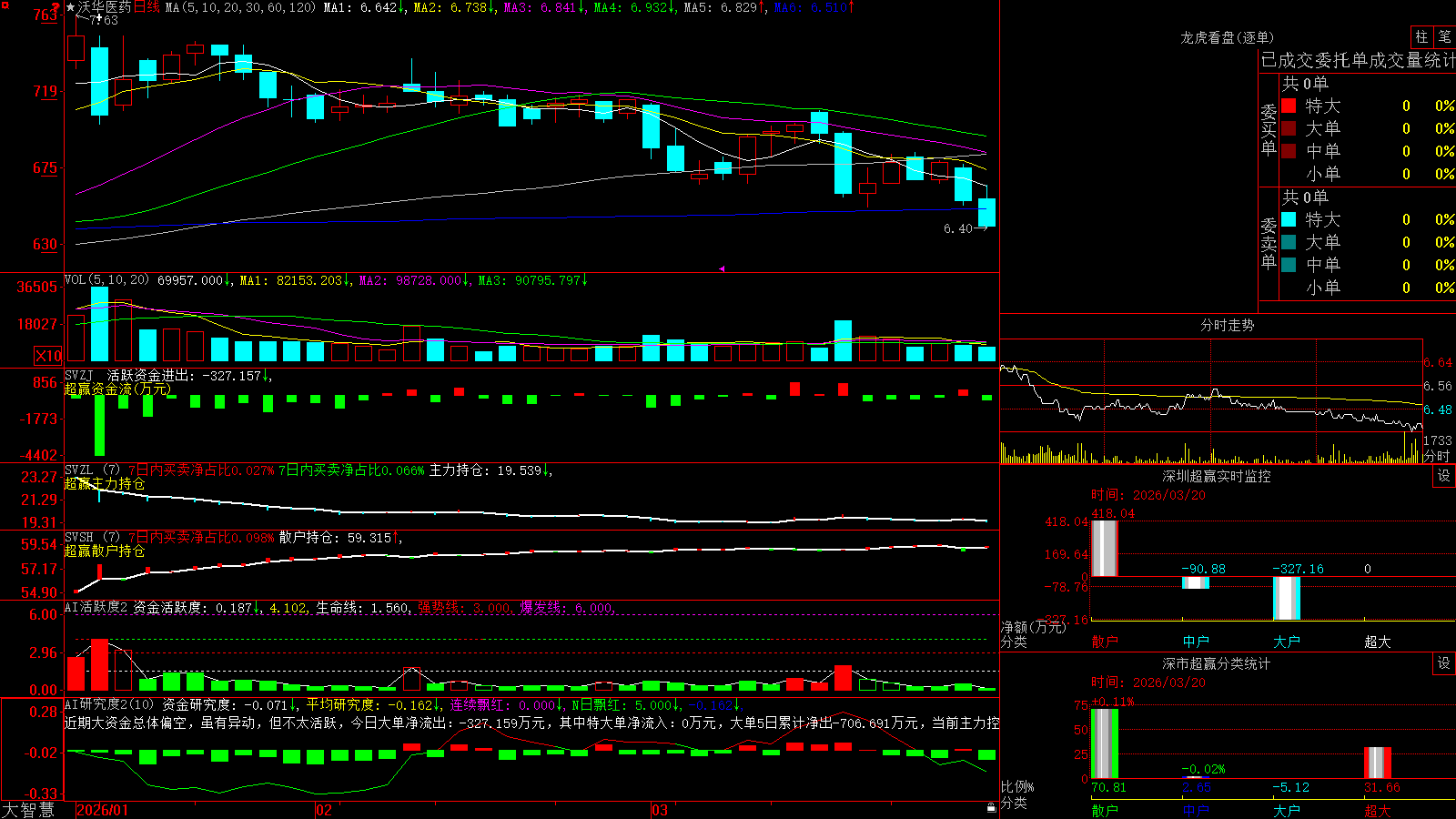
Task: Click the star icon before 沃华医药
Action: (x=70, y=7)
